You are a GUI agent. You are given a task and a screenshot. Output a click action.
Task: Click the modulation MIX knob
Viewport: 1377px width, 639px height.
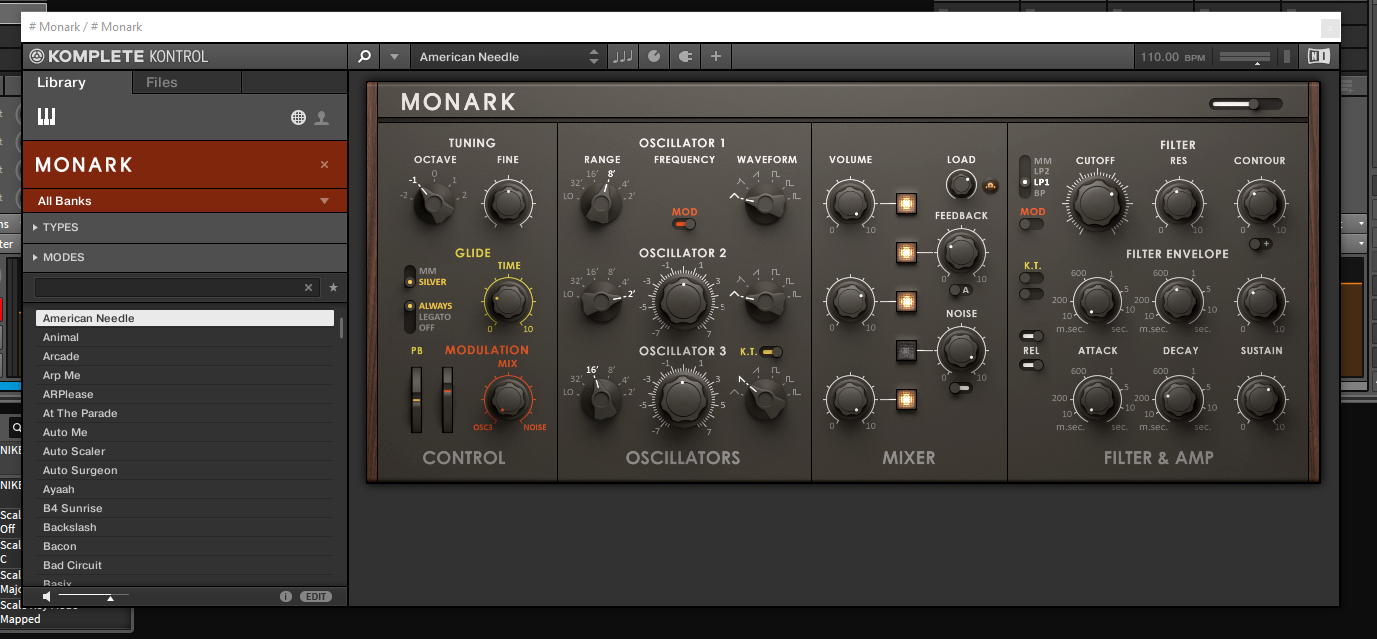pyautogui.click(x=508, y=398)
